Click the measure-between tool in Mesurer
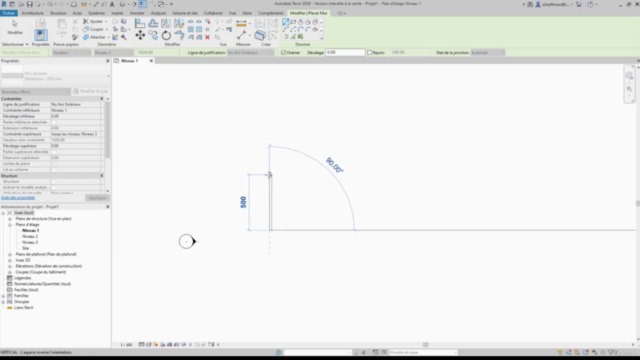Image resolution: width=640 pixels, height=360 pixels. (x=242, y=36)
